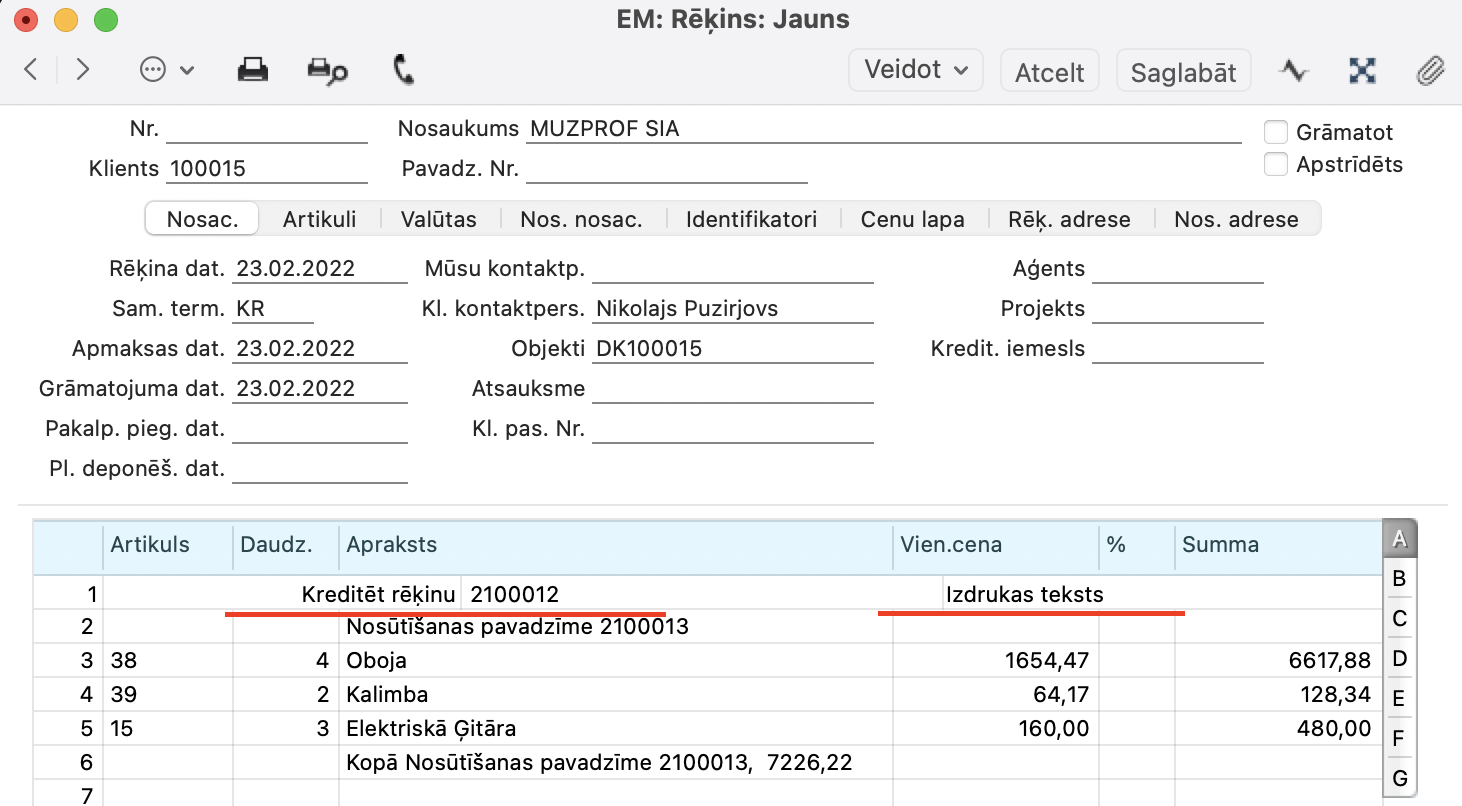Viewport: 1462px width, 806px height.
Task: Open the Valūtas tab
Action: tap(438, 220)
